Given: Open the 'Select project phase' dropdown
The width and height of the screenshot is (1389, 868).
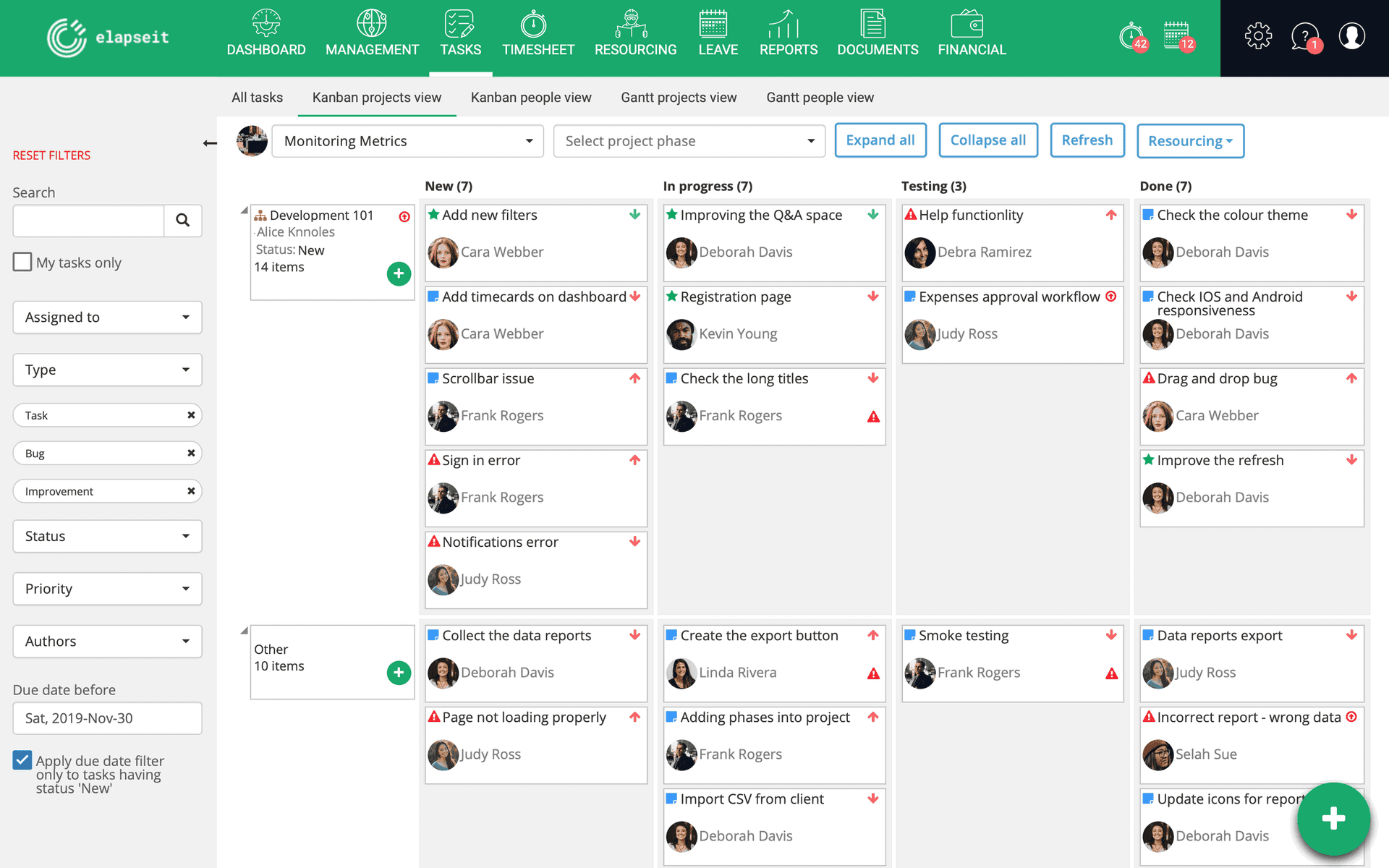Looking at the screenshot, I should tap(690, 140).
